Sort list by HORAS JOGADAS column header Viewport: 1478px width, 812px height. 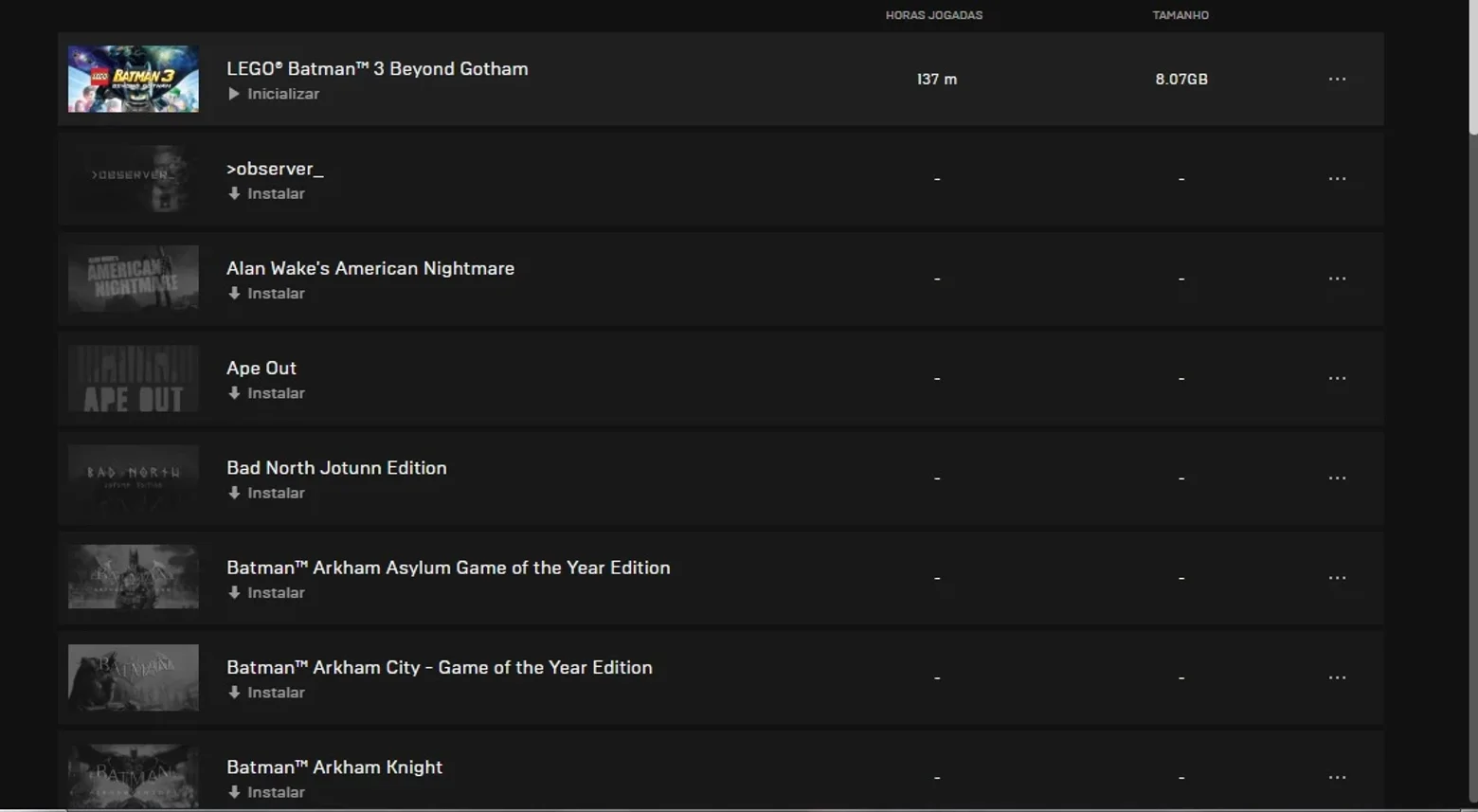(x=934, y=15)
